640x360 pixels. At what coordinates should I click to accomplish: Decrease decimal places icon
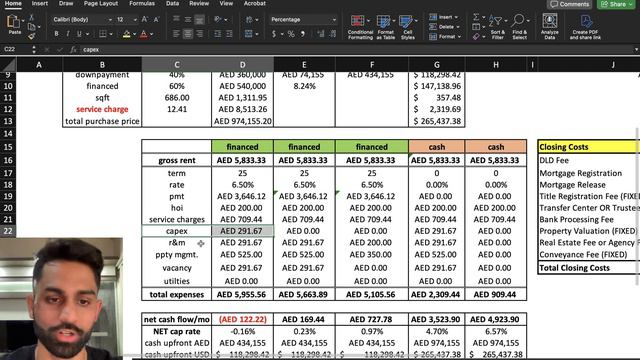tap(333, 34)
